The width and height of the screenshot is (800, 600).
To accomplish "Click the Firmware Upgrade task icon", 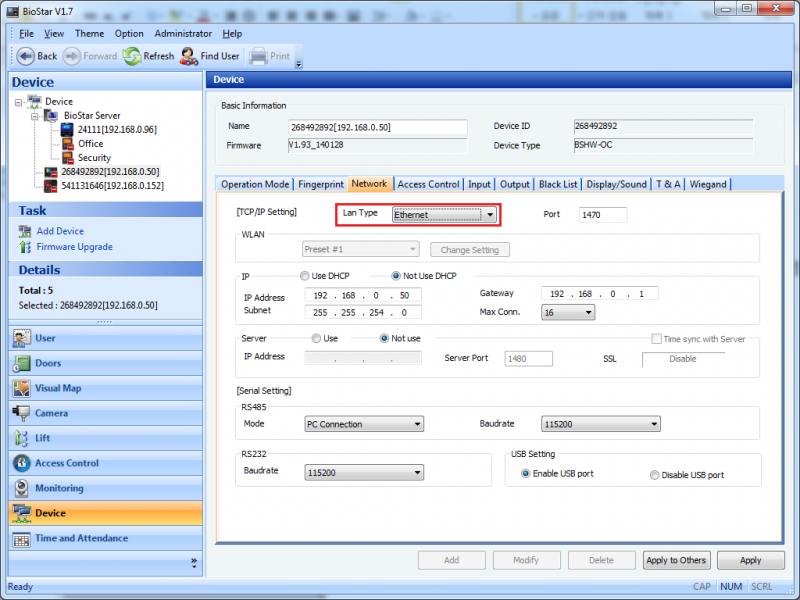I will tap(25, 246).
